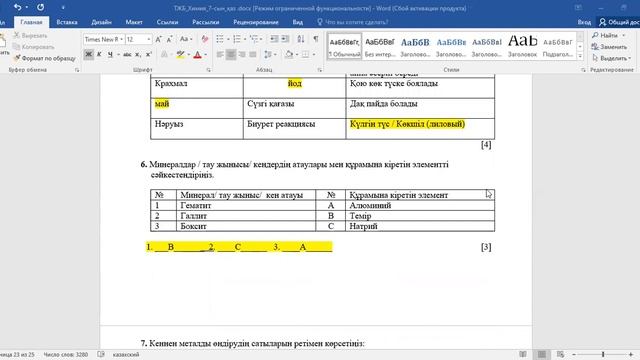
Task: Toggle Subscript formatting
Action: tap(138, 54)
